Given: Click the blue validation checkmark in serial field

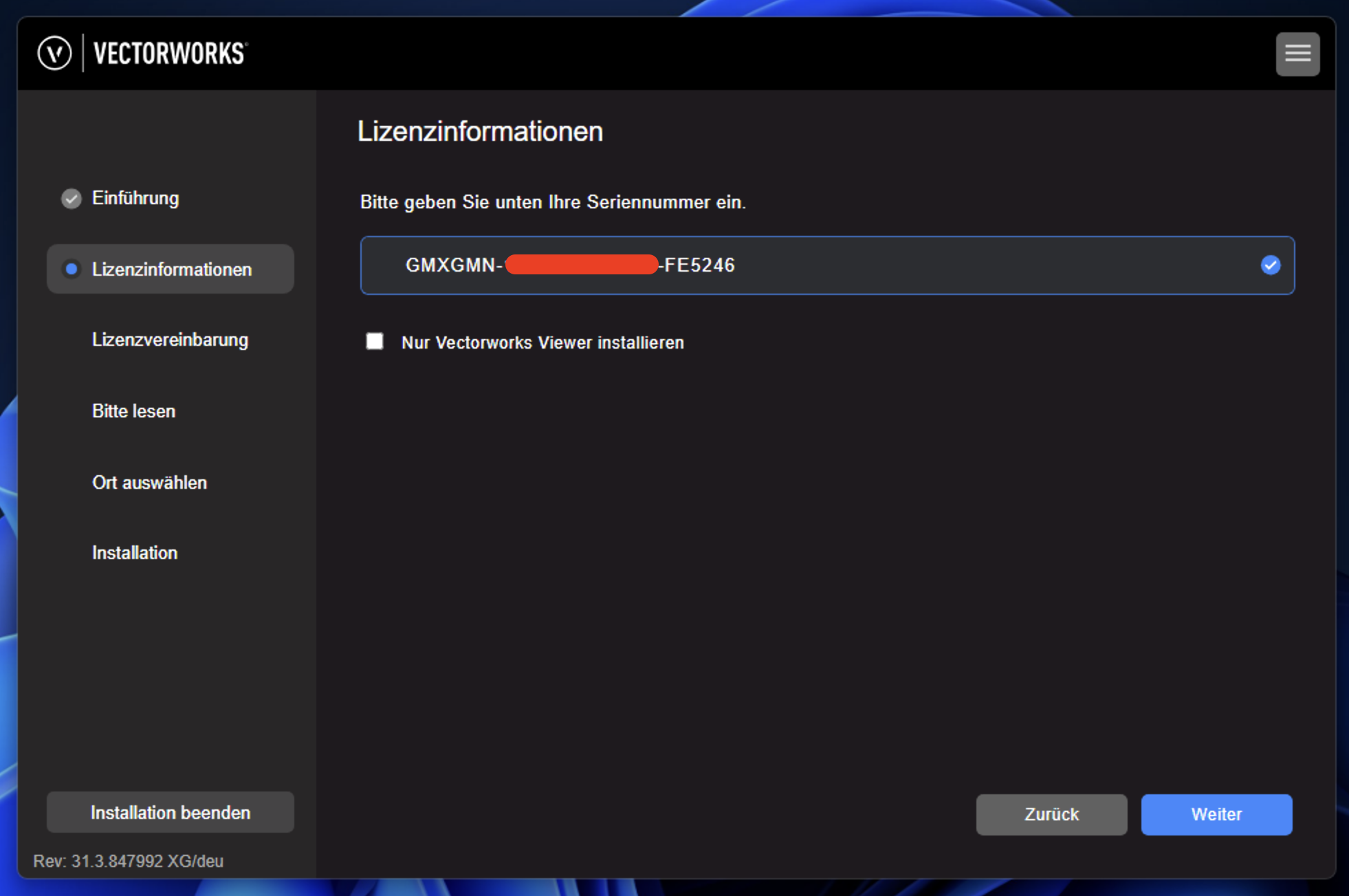Looking at the screenshot, I should [x=1270, y=265].
